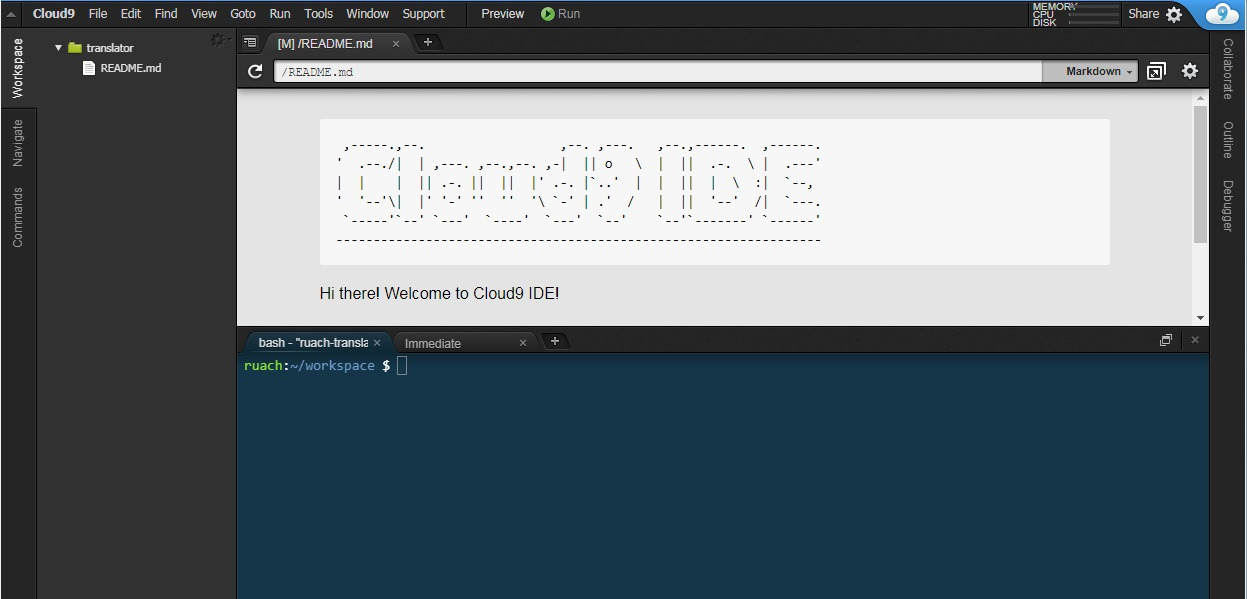
Task: Open the Collaborate side panel
Action: (x=1228, y=69)
